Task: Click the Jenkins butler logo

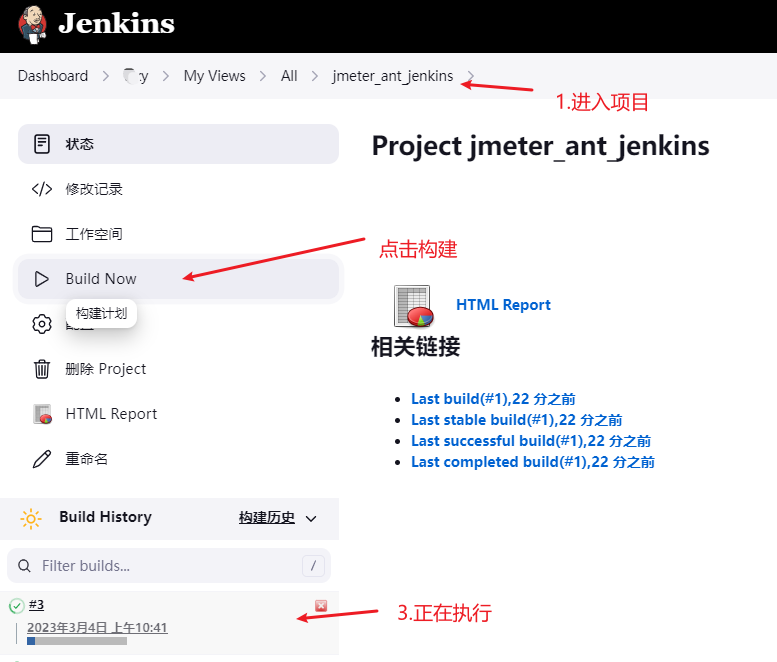Action: (x=33, y=24)
